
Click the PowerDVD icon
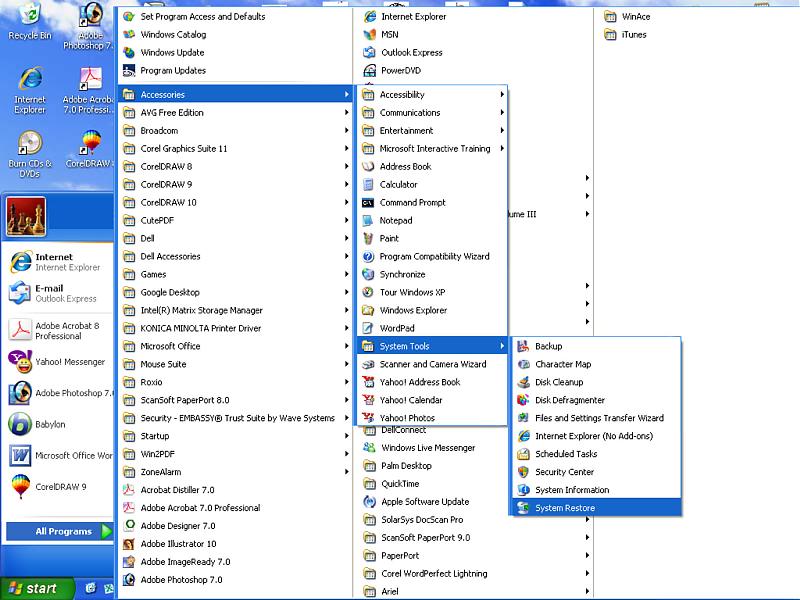click(x=369, y=70)
